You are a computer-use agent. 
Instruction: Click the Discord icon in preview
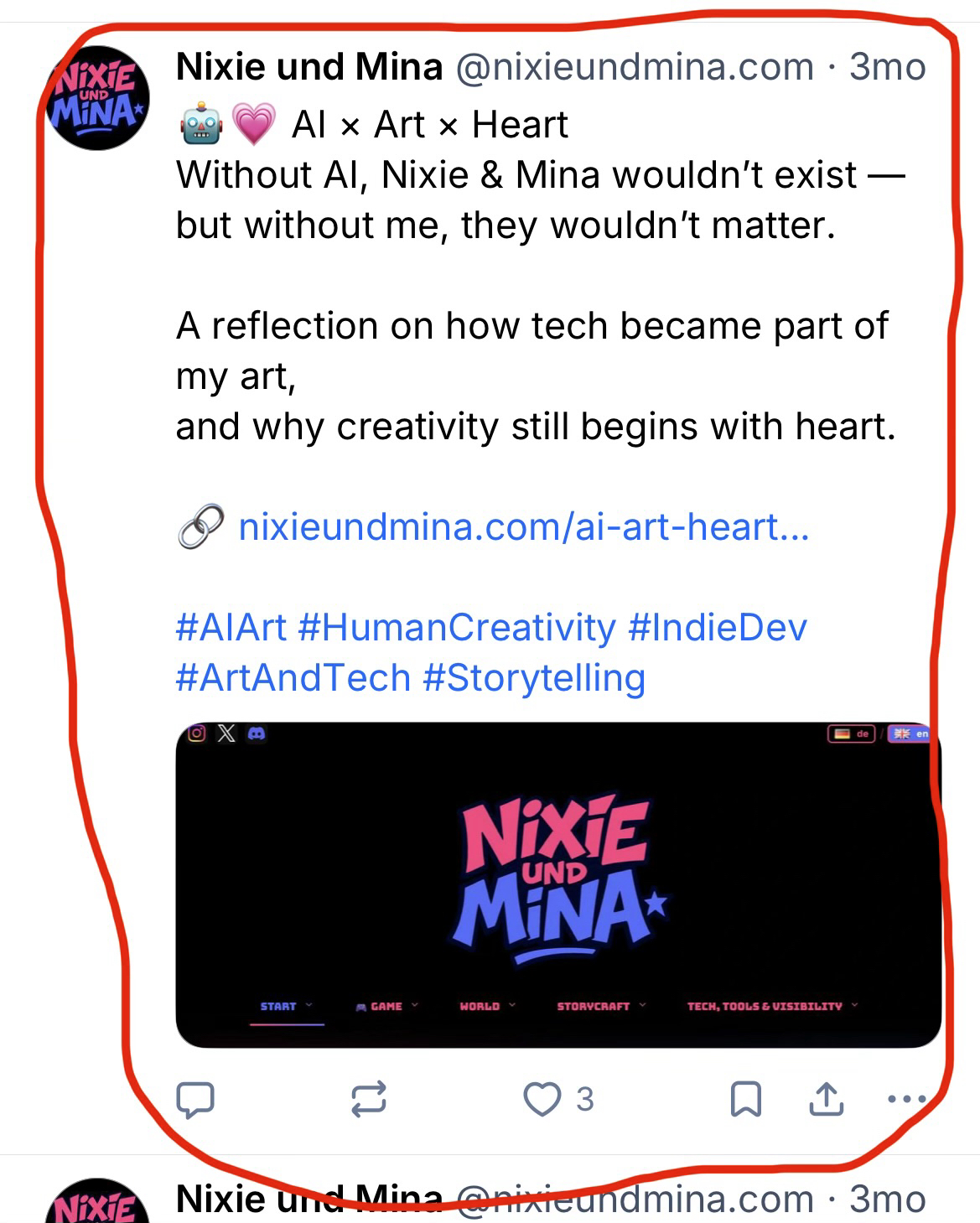click(257, 733)
